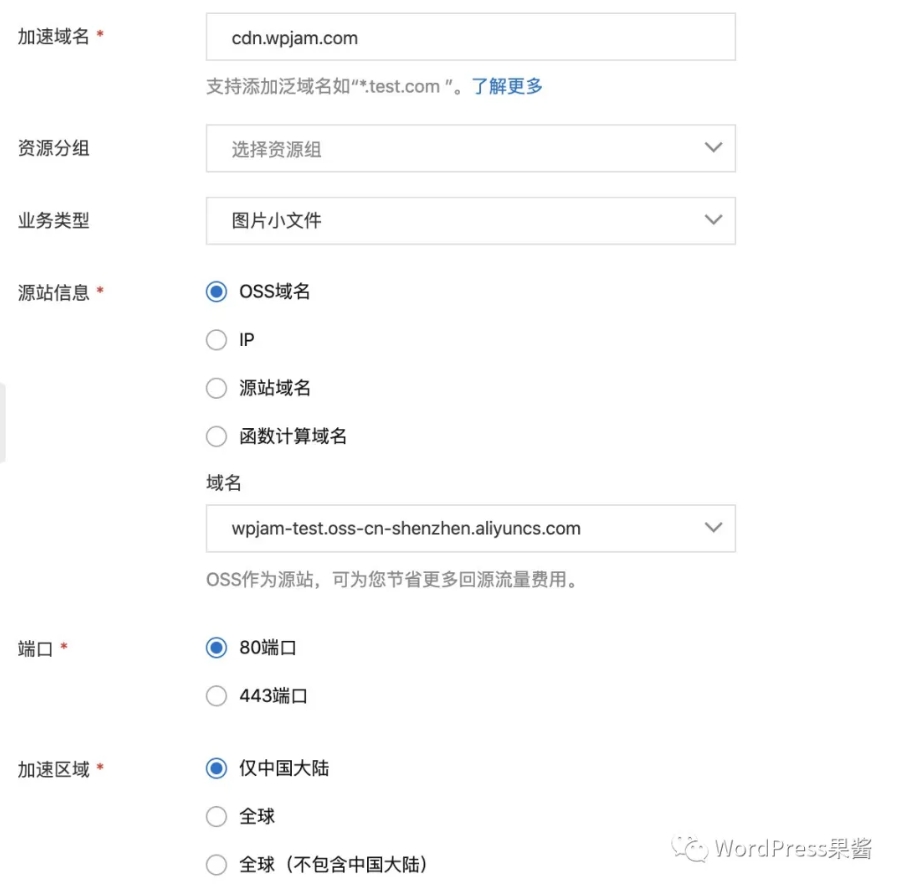Screen dimensions: 900x886
Task: Choose the 源站域名 radio option
Action: pos(216,388)
